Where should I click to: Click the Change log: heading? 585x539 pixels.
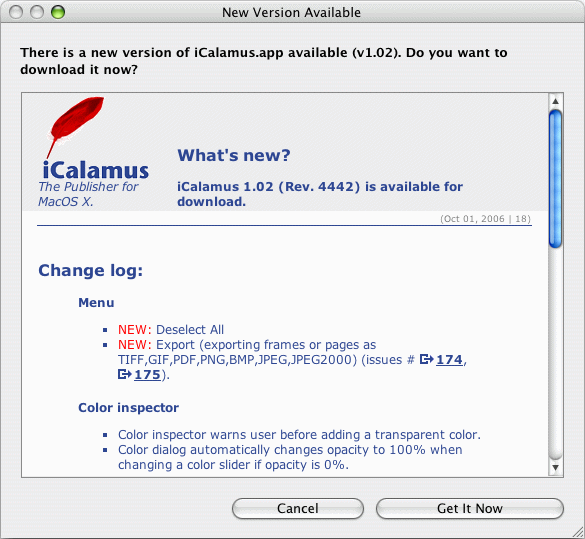[91, 270]
